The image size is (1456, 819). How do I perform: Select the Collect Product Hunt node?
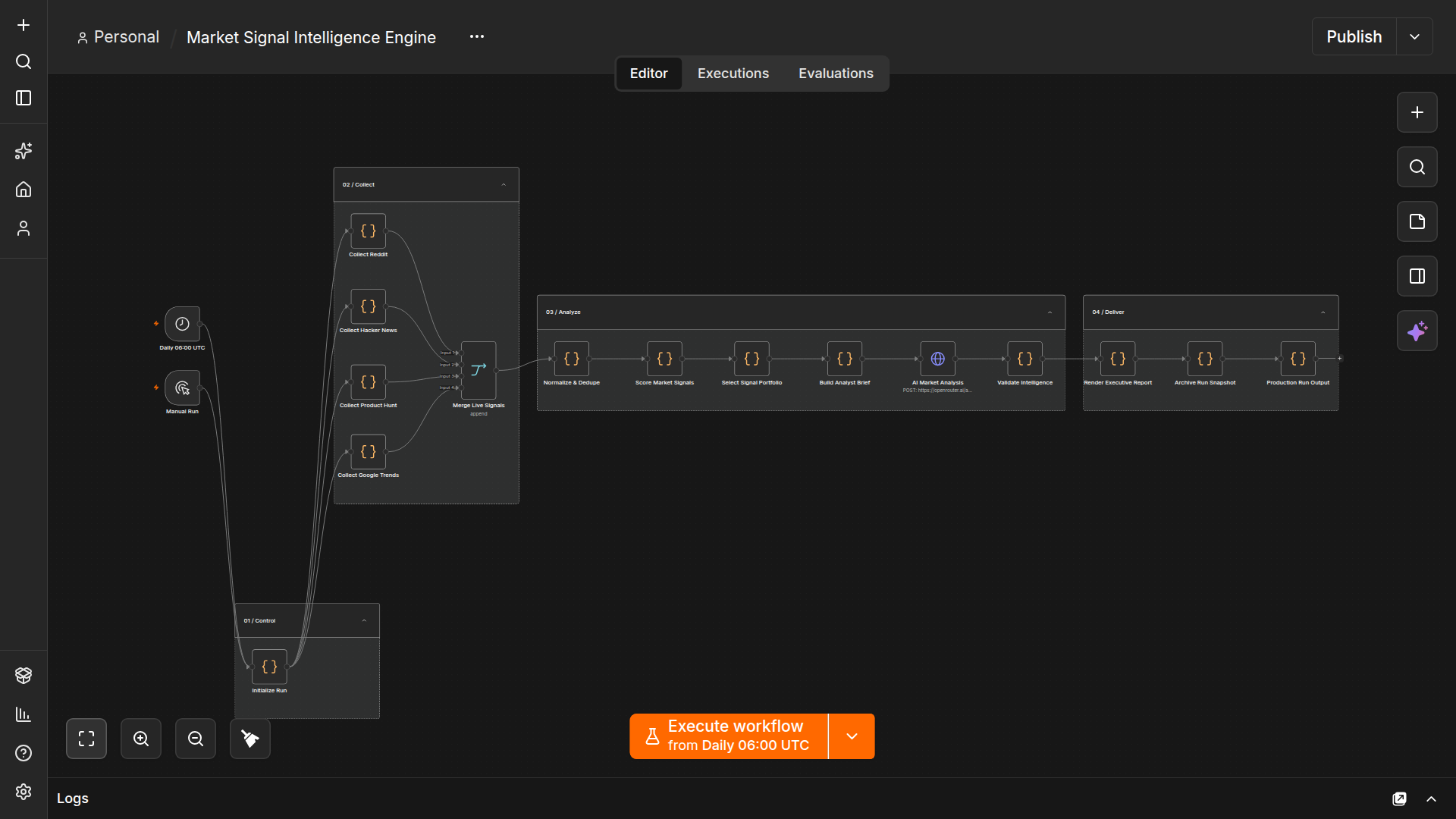click(368, 381)
